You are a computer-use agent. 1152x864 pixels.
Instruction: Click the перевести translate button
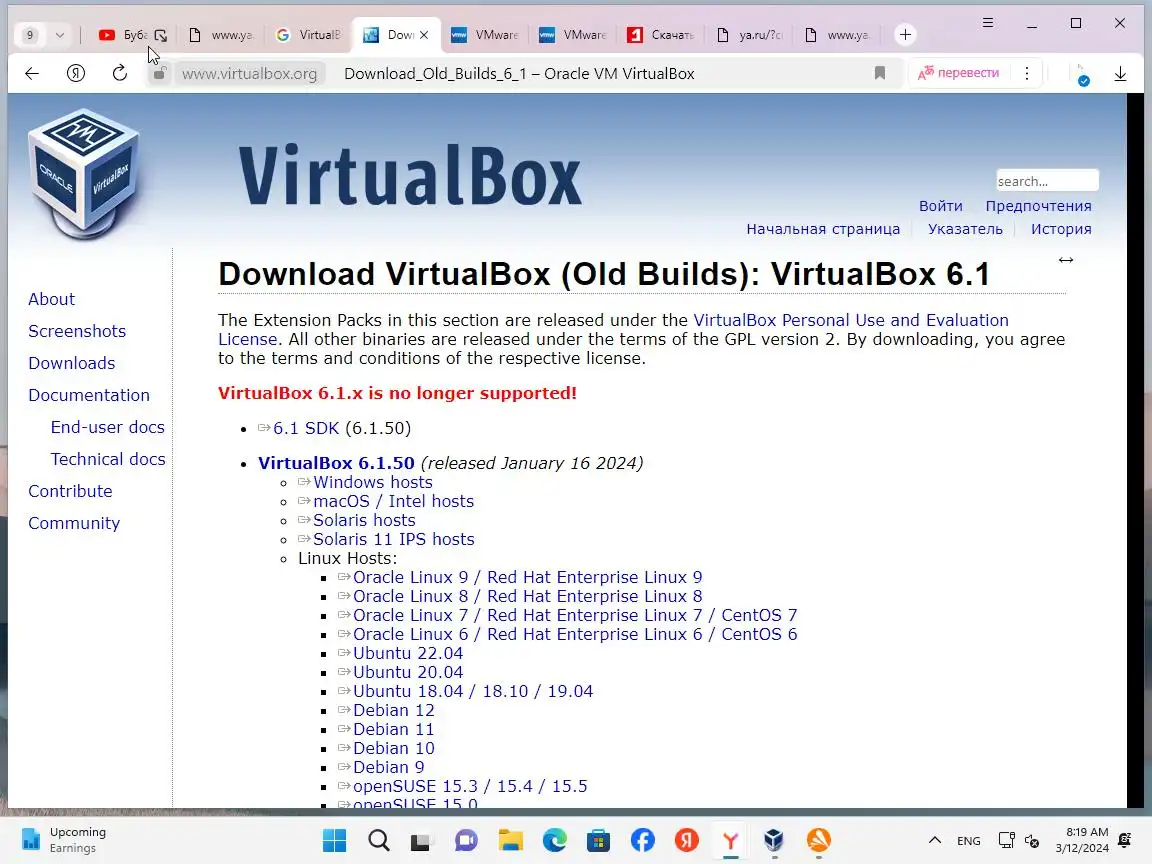[x=959, y=73]
